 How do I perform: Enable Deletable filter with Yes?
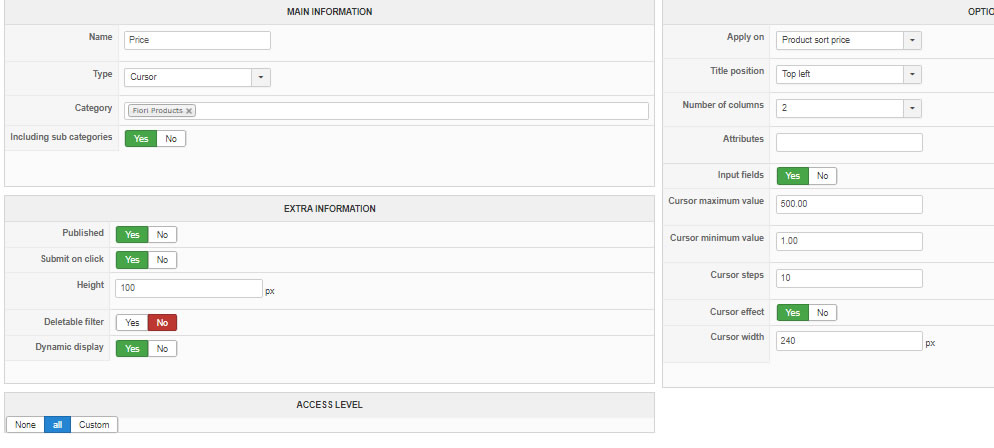(132, 323)
